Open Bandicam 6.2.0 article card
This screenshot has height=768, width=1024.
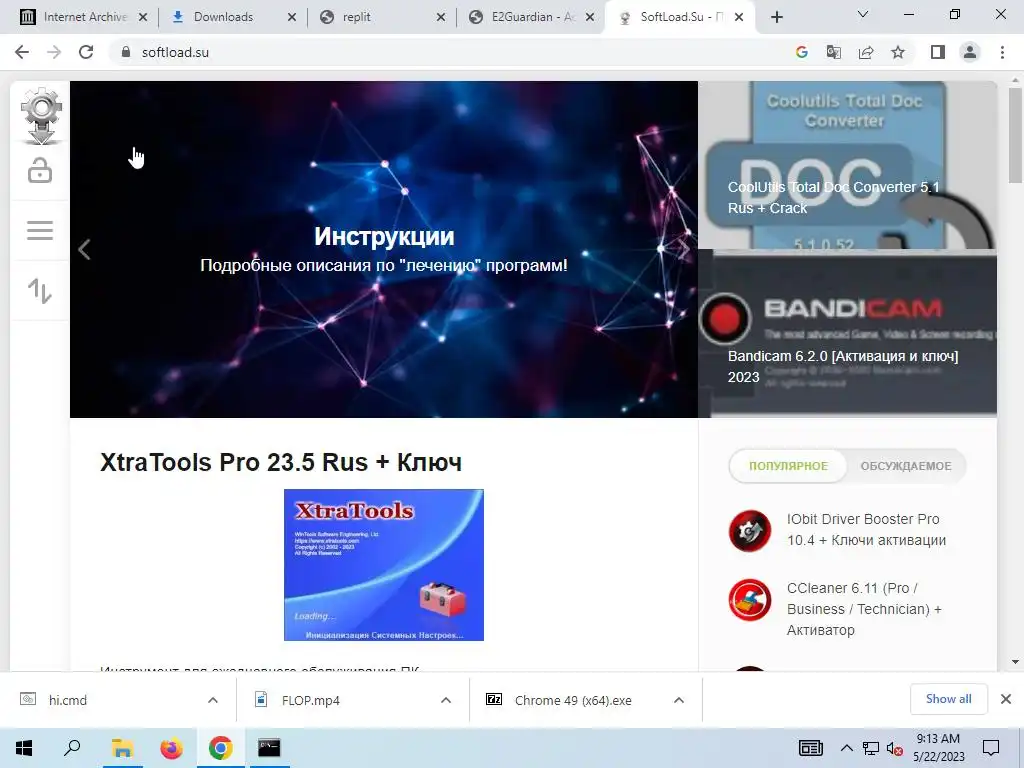click(x=848, y=333)
